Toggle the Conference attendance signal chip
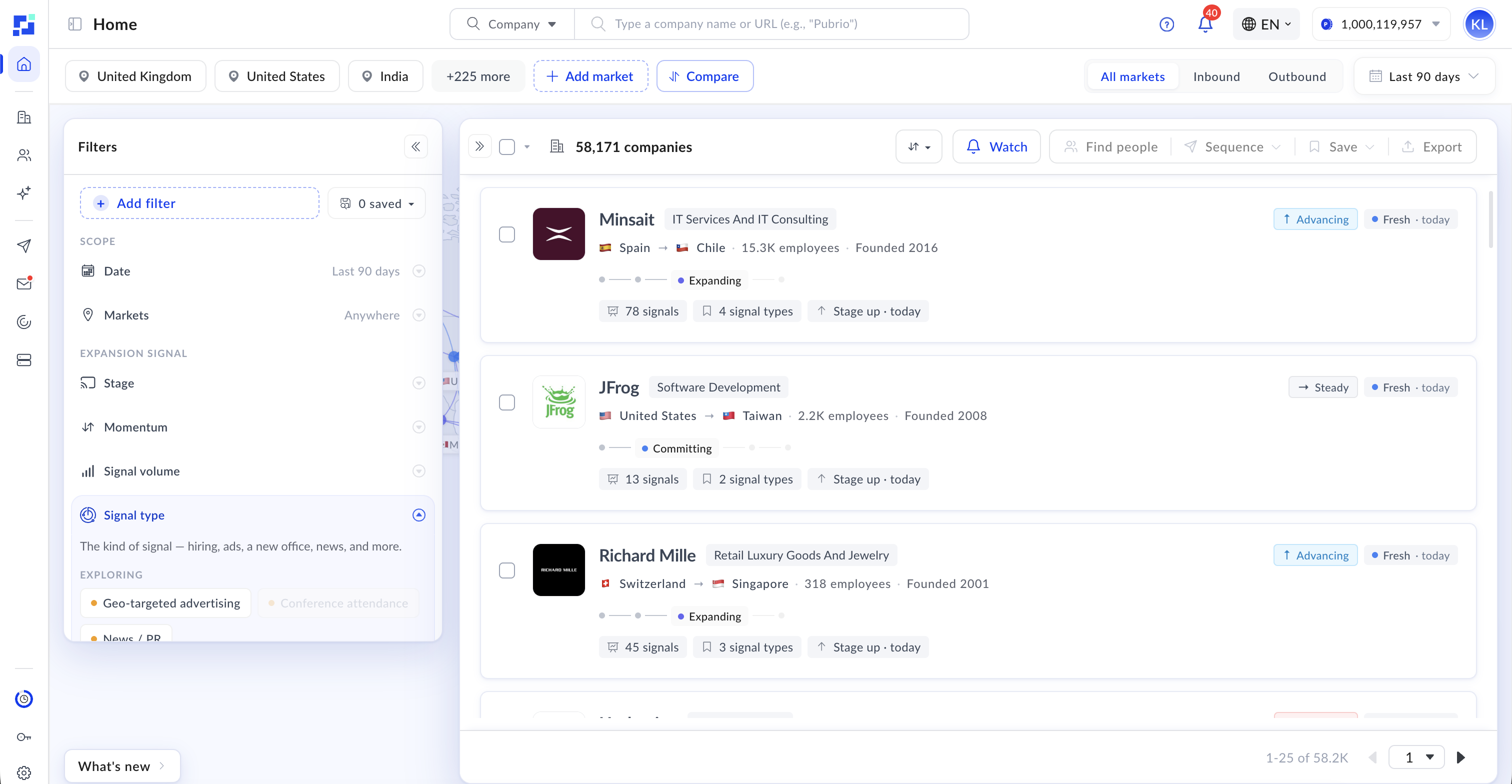 338,603
